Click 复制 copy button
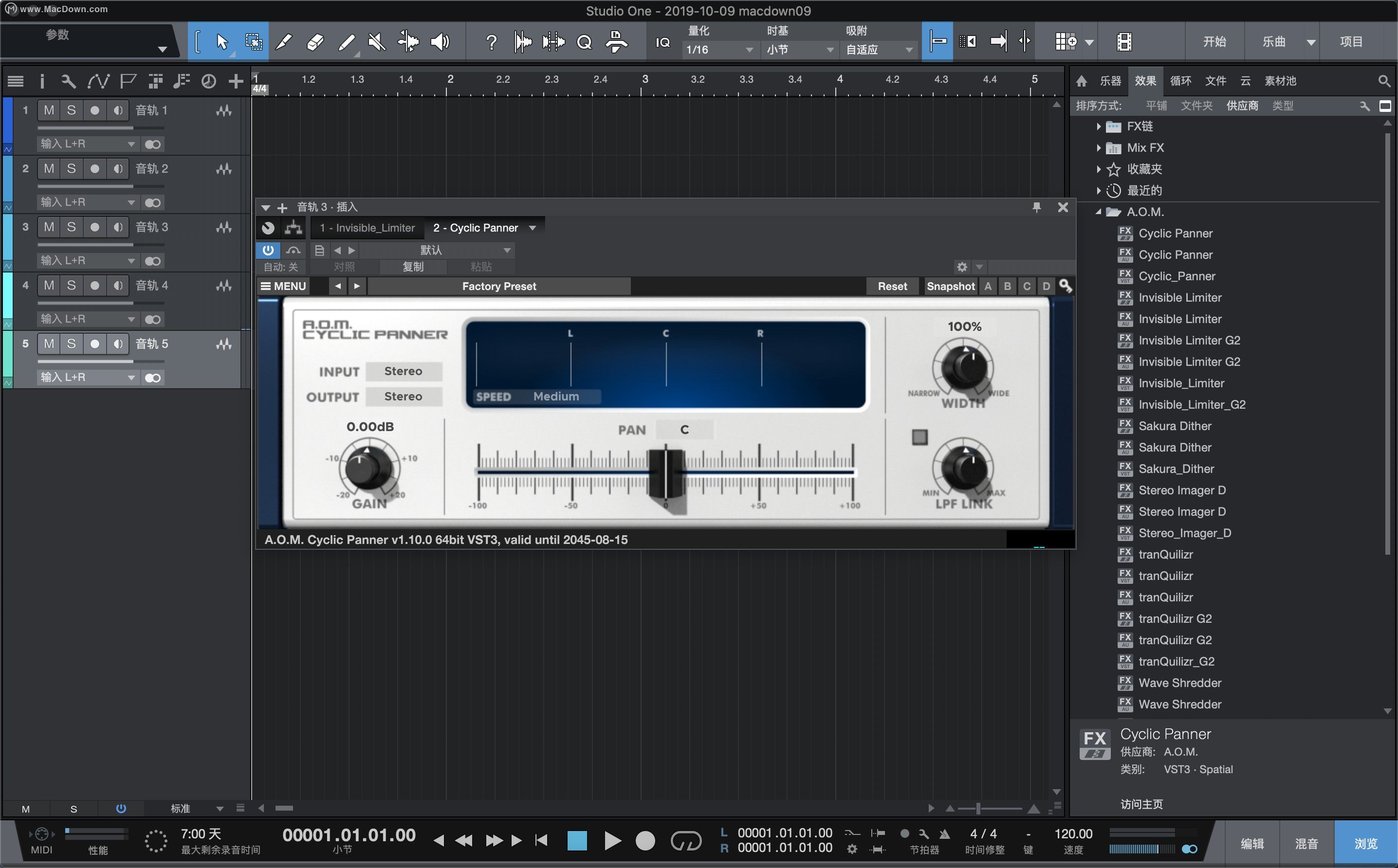Screen dimensions: 1398x868 tap(412, 266)
